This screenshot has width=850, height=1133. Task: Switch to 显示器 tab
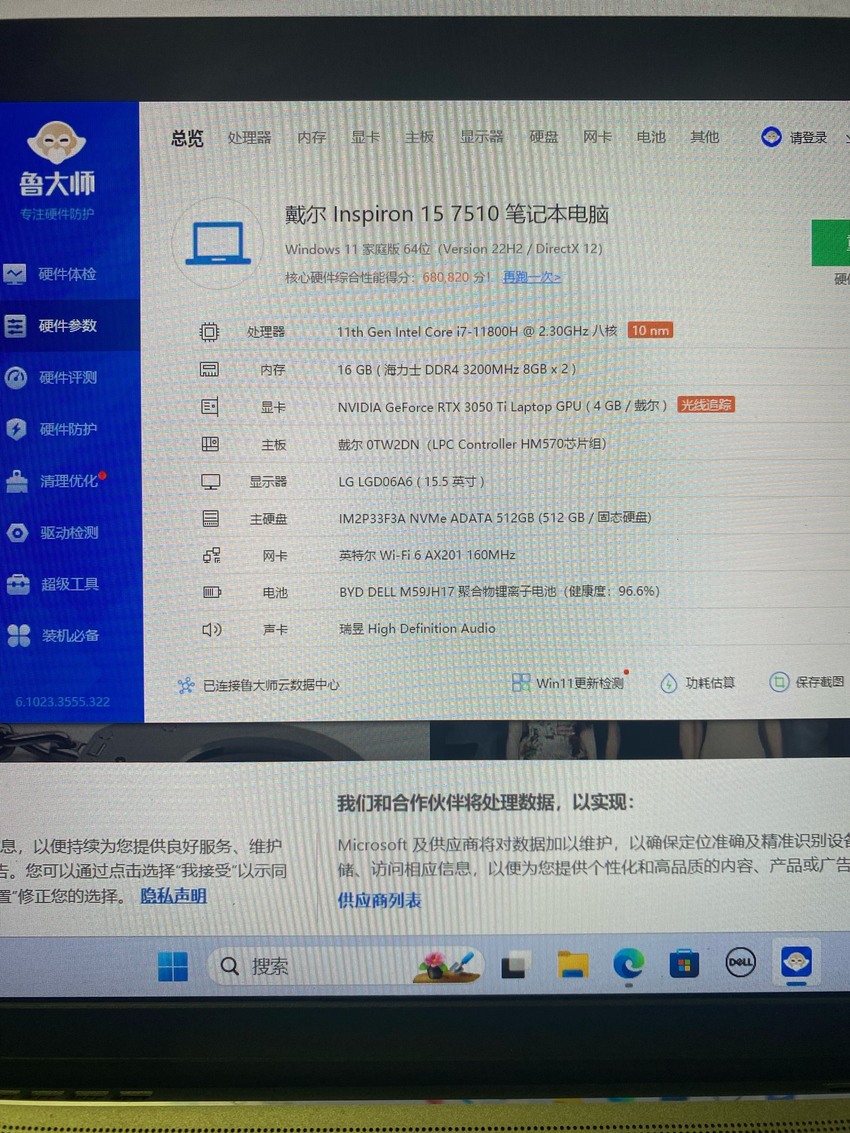tap(481, 137)
